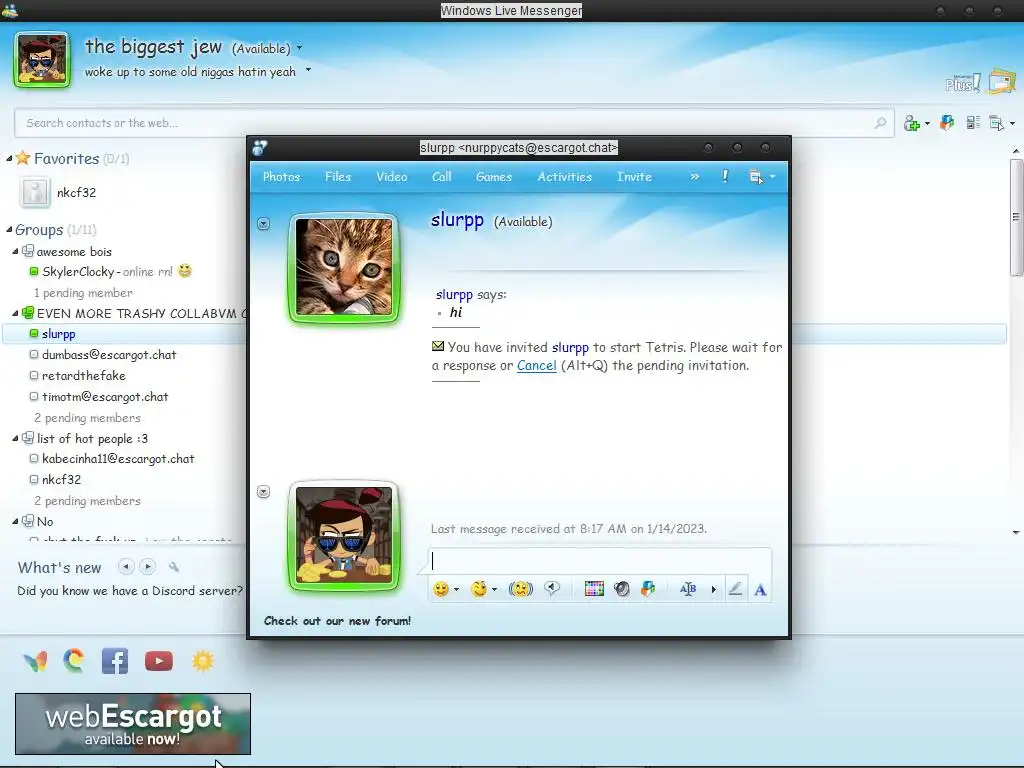
Task: Open the Check out our new forum link
Action: (338, 620)
